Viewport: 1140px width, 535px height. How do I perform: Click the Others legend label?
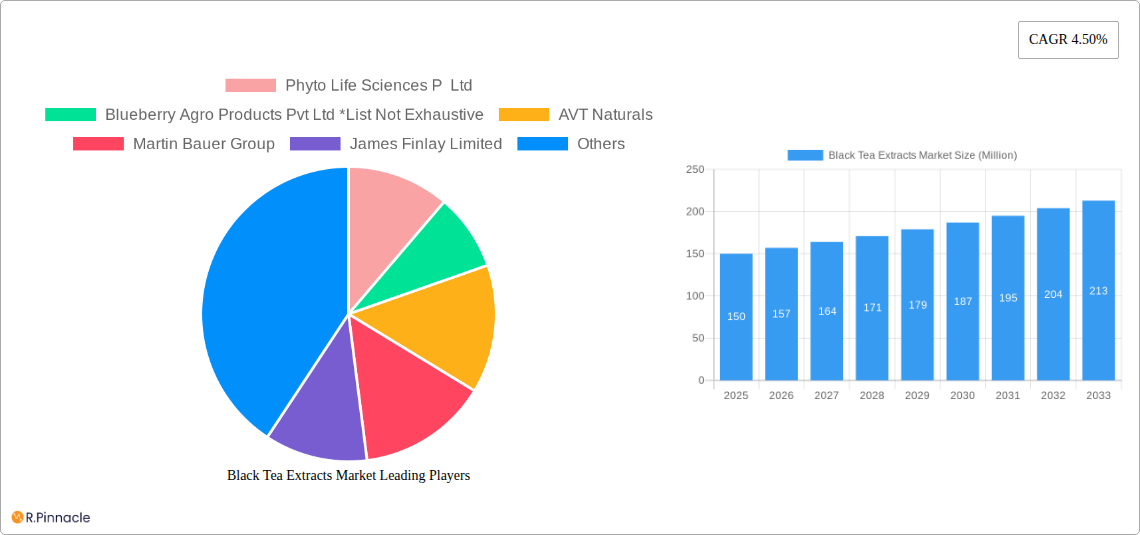[x=601, y=144]
